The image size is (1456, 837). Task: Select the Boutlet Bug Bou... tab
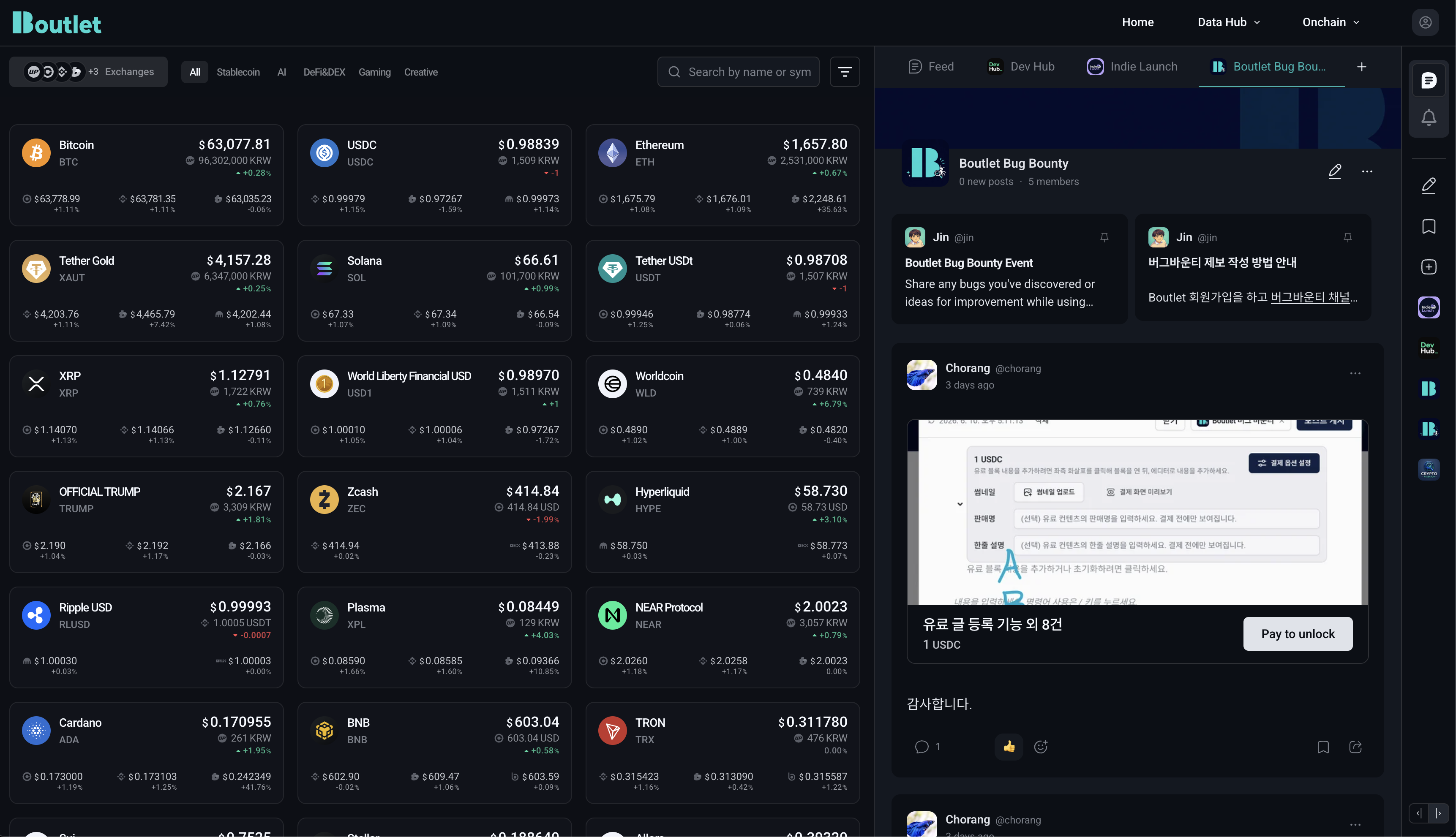pyautogui.click(x=1271, y=67)
